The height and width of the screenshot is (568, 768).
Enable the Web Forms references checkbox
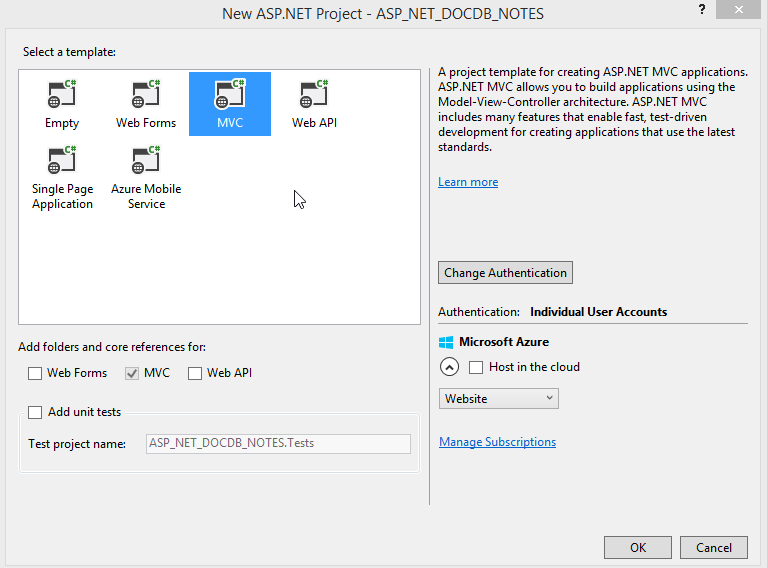(x=35, y=374)
